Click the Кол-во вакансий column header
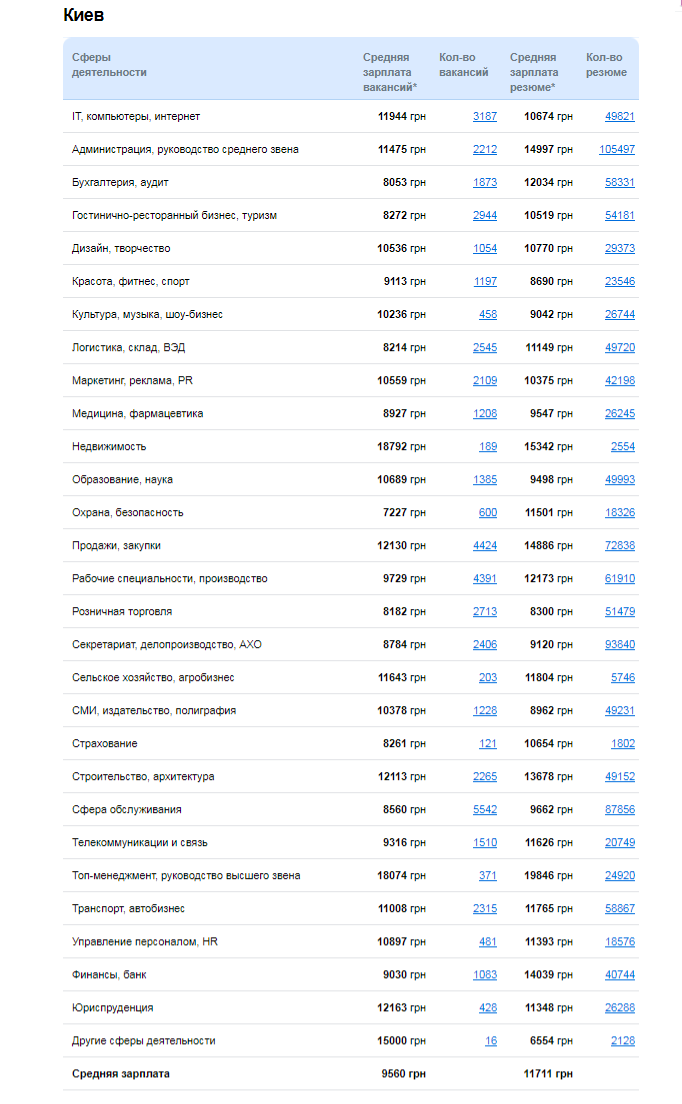682x1104 pixels. [x=464, y=65]
